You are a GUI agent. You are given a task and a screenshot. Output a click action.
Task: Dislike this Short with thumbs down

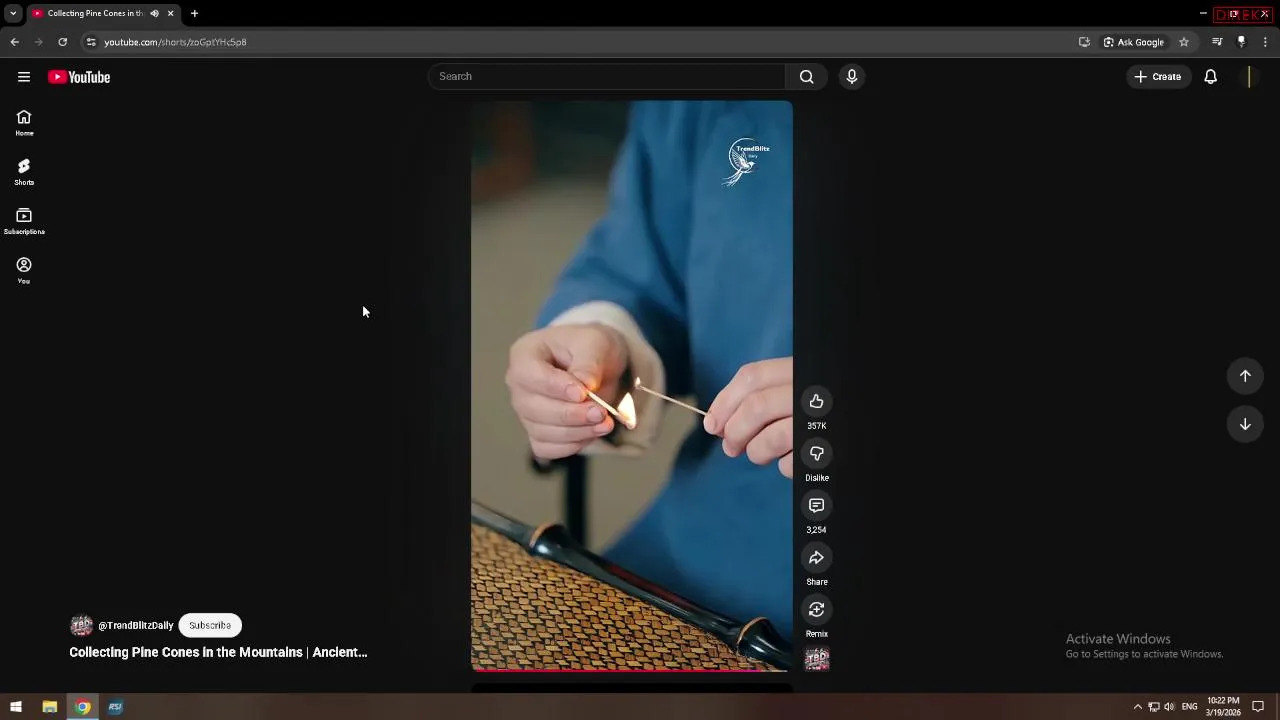pos(817,453)
